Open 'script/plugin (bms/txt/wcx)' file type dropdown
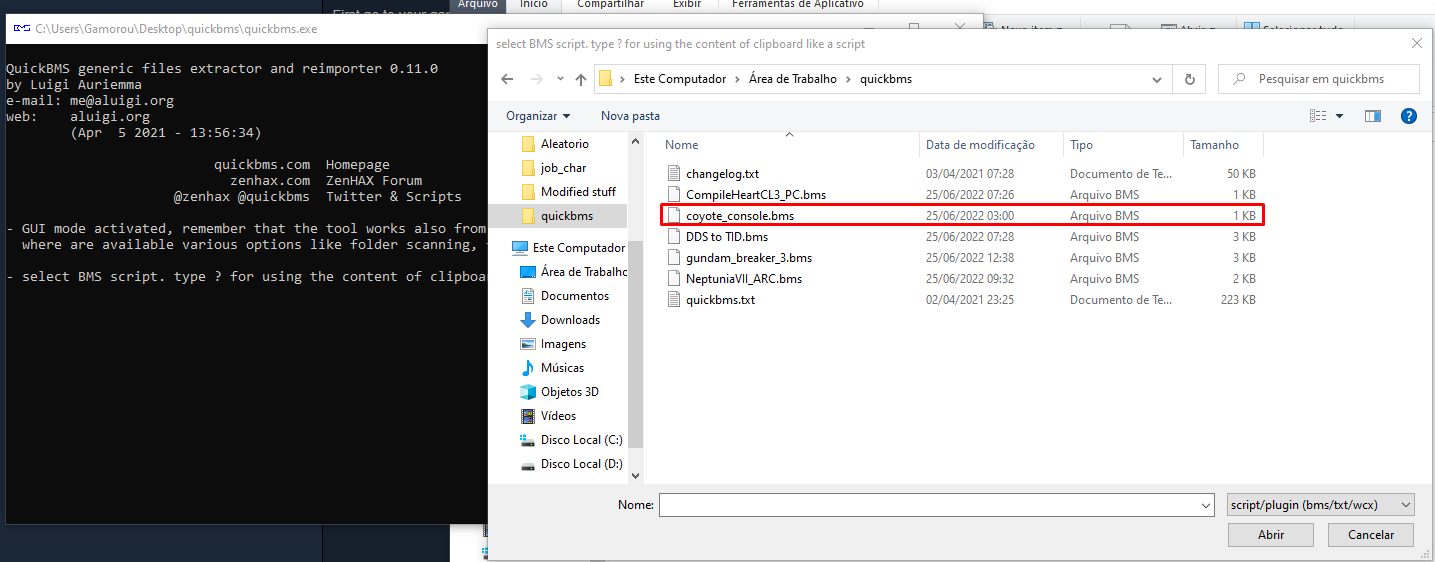The image size is (1435, 562). pyautogui.click(x=1321, y=505)
